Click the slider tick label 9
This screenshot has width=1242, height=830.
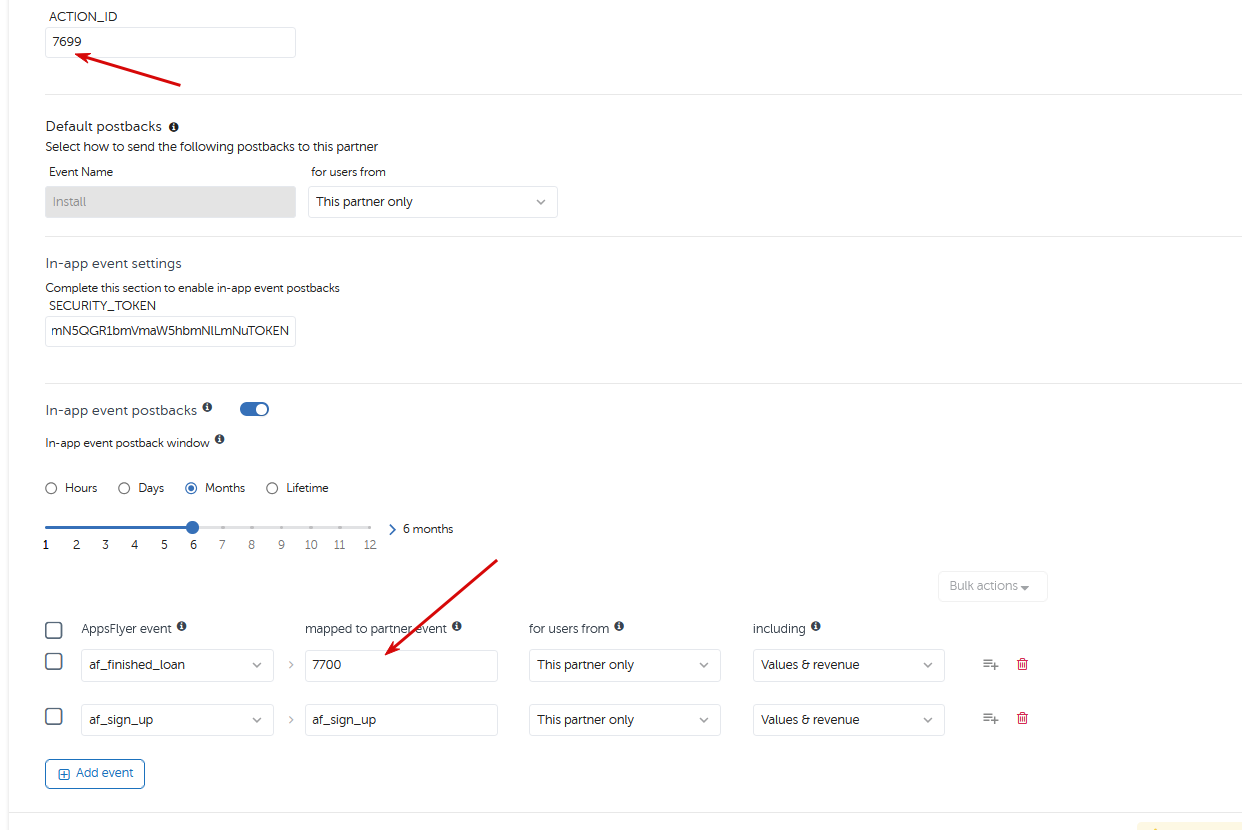(x=281, y=545)
